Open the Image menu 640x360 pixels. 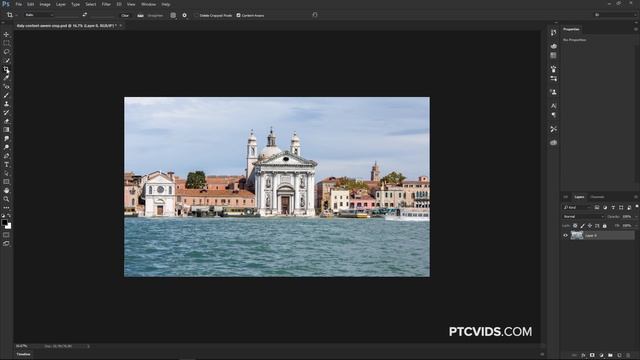[45, 4]
